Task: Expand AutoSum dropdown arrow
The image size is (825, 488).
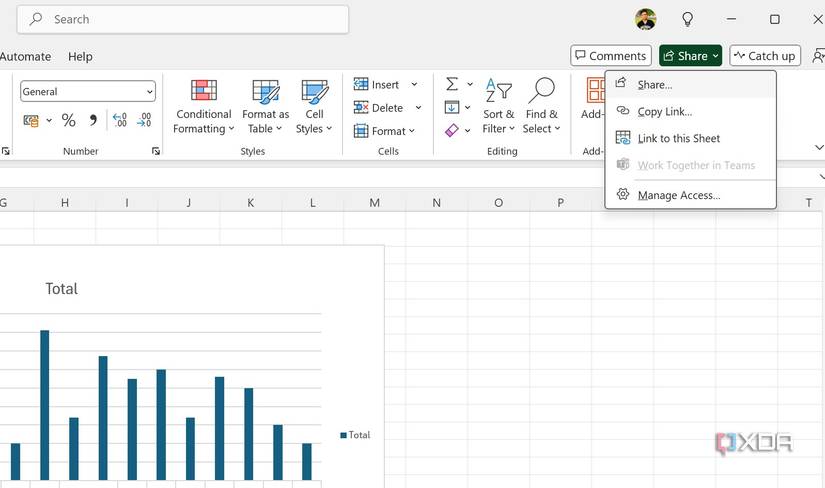Action: coord(470,84)
